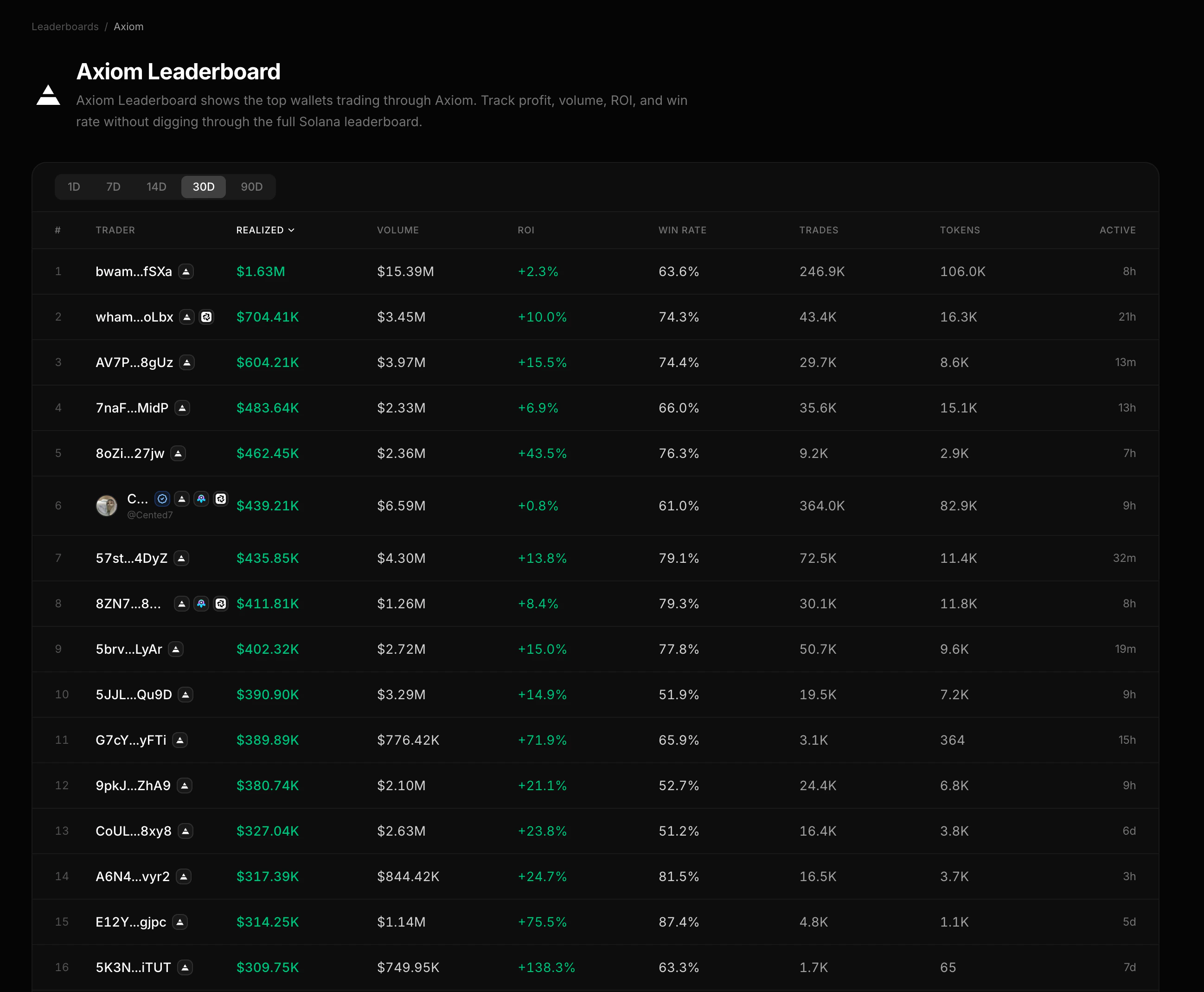This screenshot has width=1204, height=992.
Task: Click realized value $704.41K
Action: pos(267,317)
